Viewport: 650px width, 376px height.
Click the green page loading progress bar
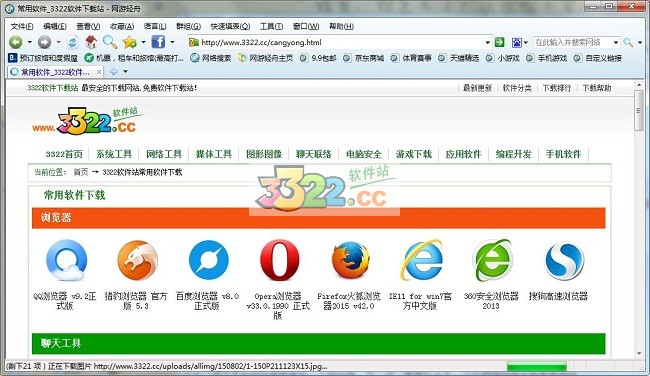tap(536, 366)
